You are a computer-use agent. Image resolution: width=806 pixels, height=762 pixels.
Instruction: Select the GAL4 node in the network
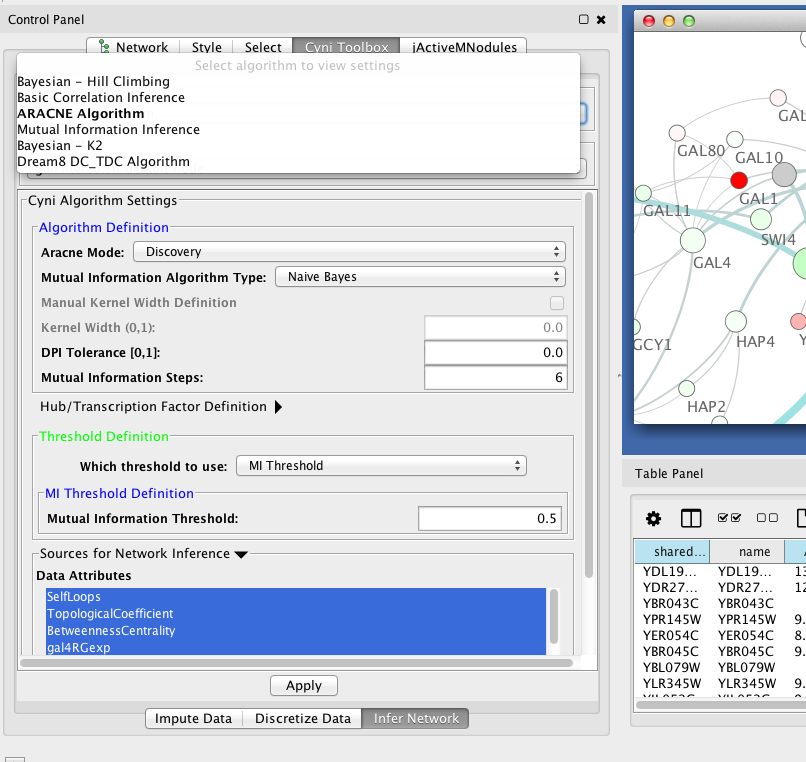click(693, 240)
